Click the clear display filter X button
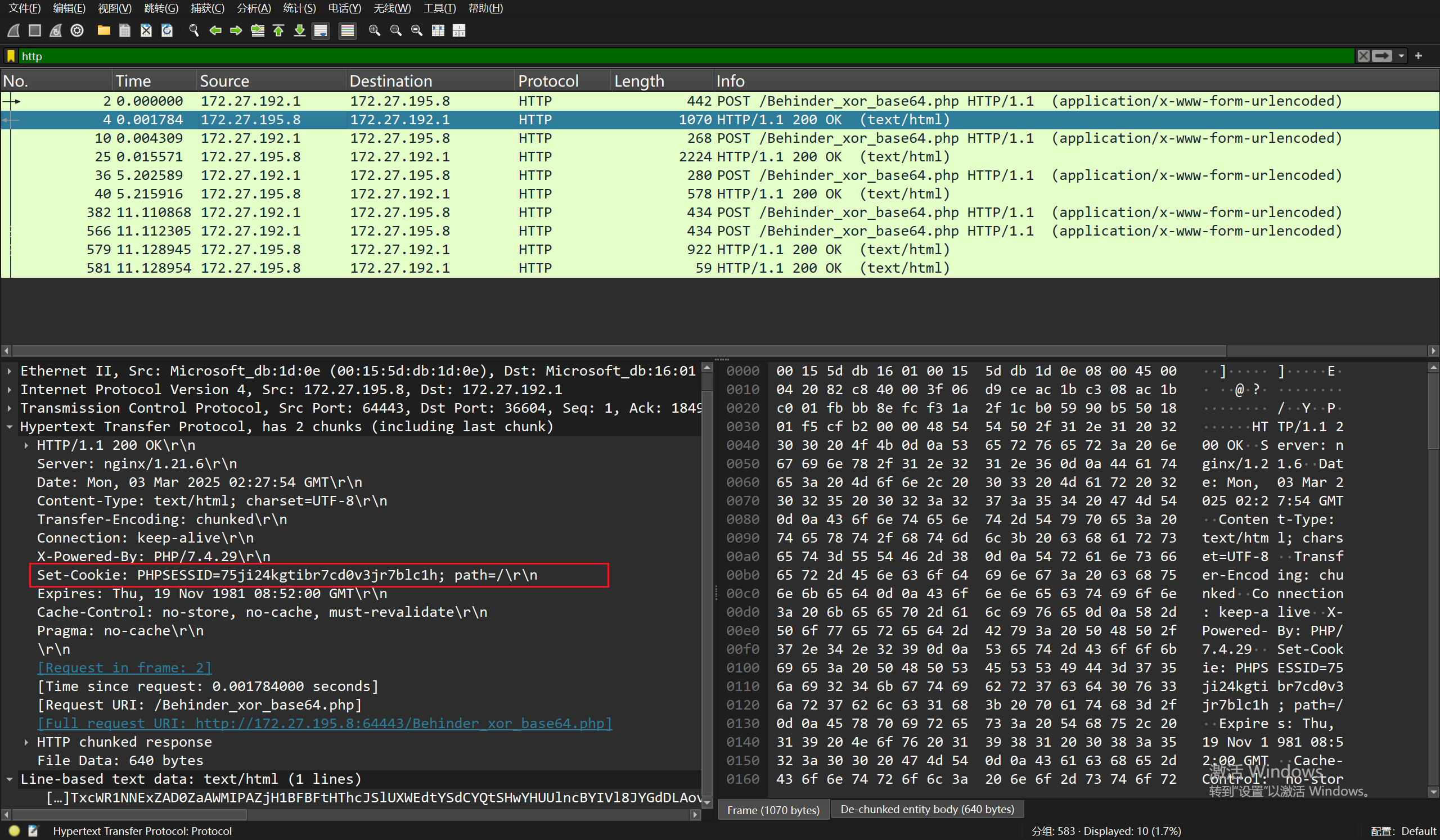The height and width of the screenshot is (840, 1440). (x=1363, y=56)
